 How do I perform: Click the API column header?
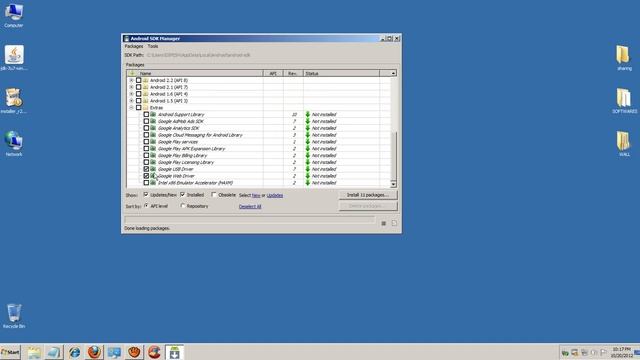[273, 73]
